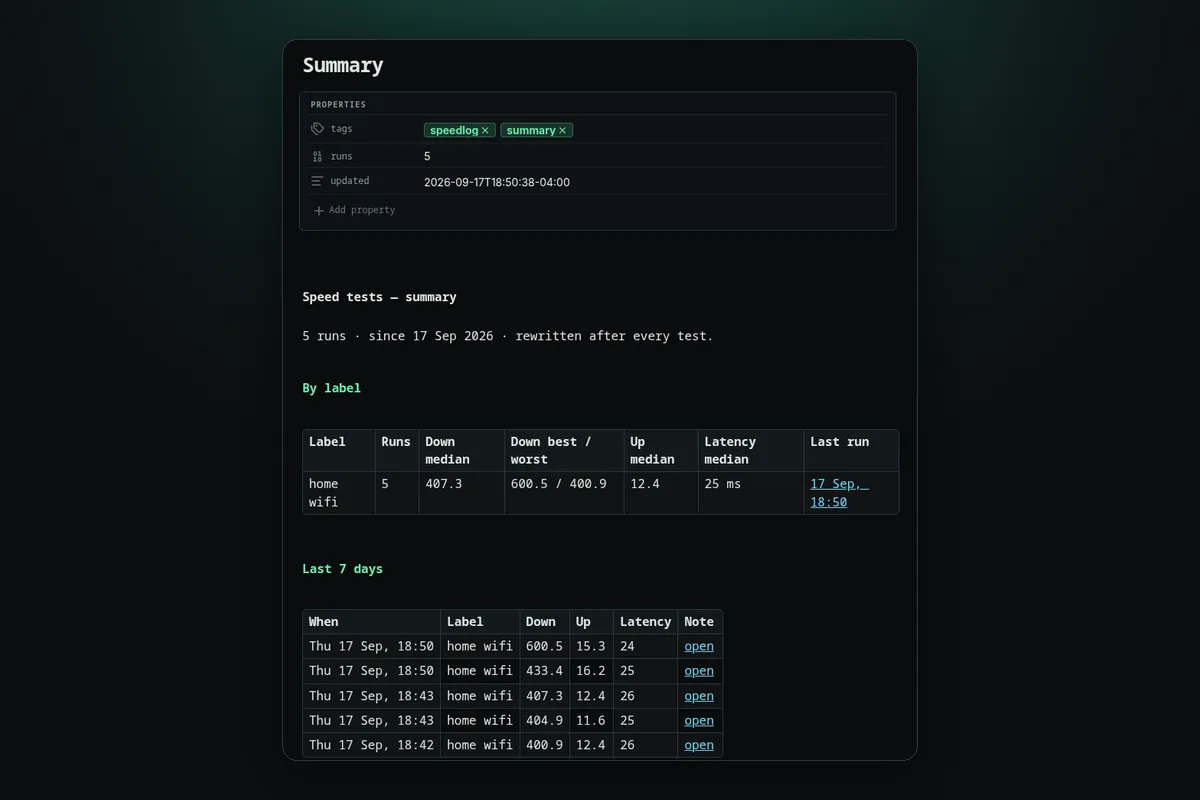
Task: Open note for the 407.3 down run
Action: coord(699,696)
